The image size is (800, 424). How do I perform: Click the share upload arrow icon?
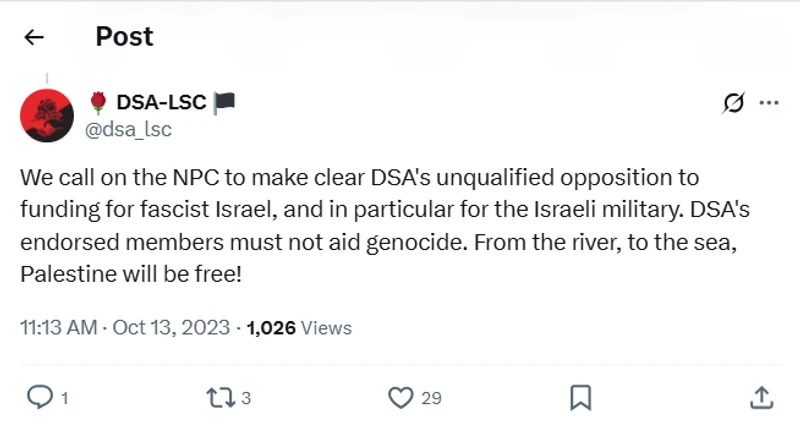point(761,397)
